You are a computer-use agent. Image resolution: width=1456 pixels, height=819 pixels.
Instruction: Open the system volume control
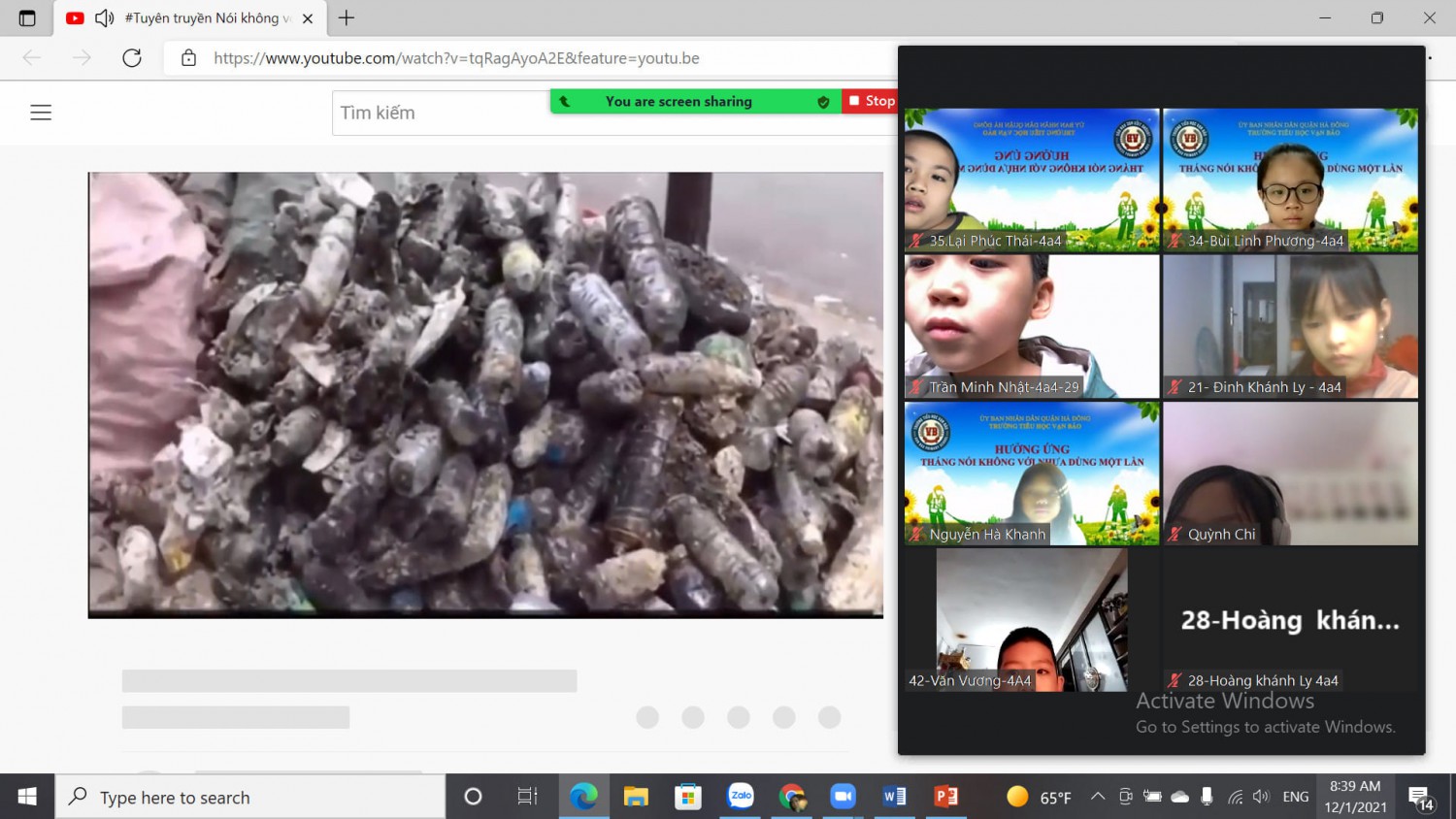pos(1261,797)
